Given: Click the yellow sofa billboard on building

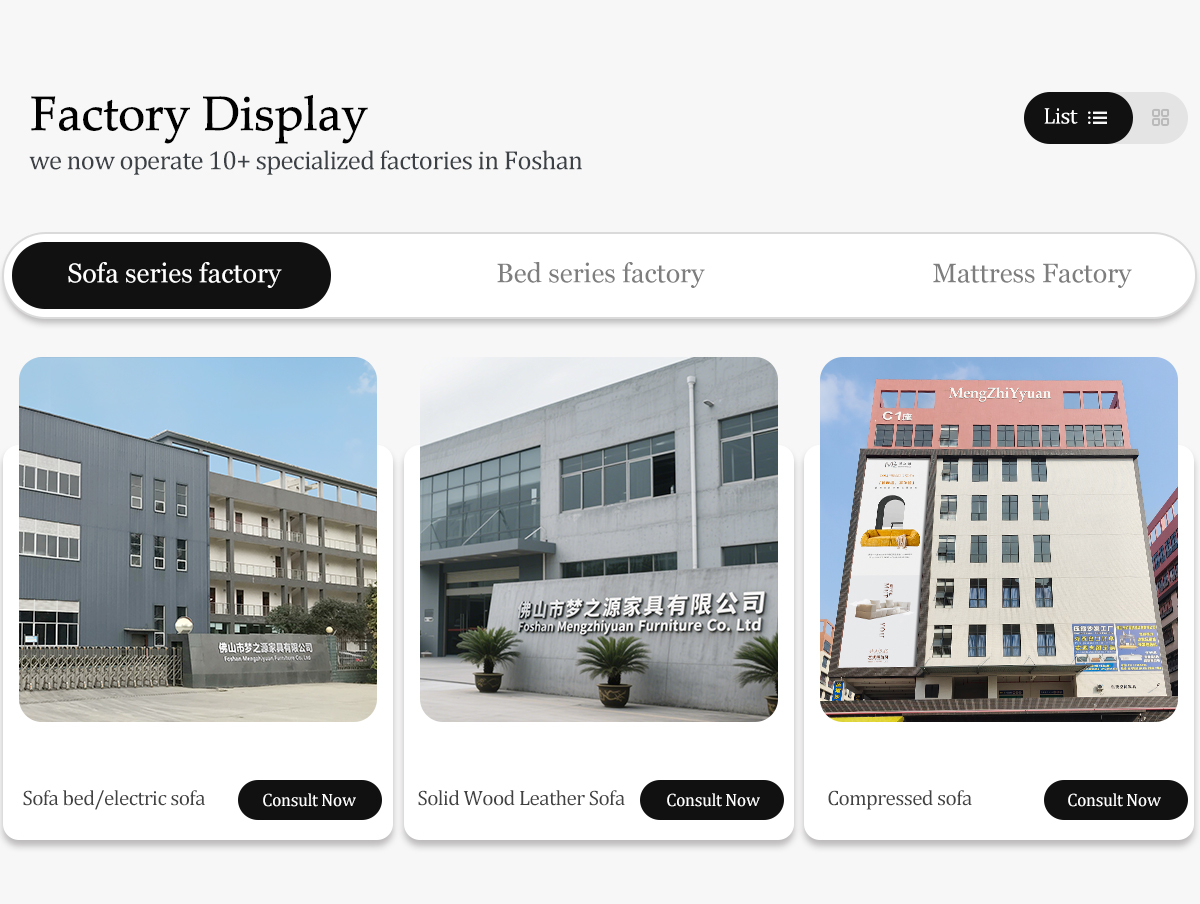Looking at the screenshot, I should [x=890, y=515].
